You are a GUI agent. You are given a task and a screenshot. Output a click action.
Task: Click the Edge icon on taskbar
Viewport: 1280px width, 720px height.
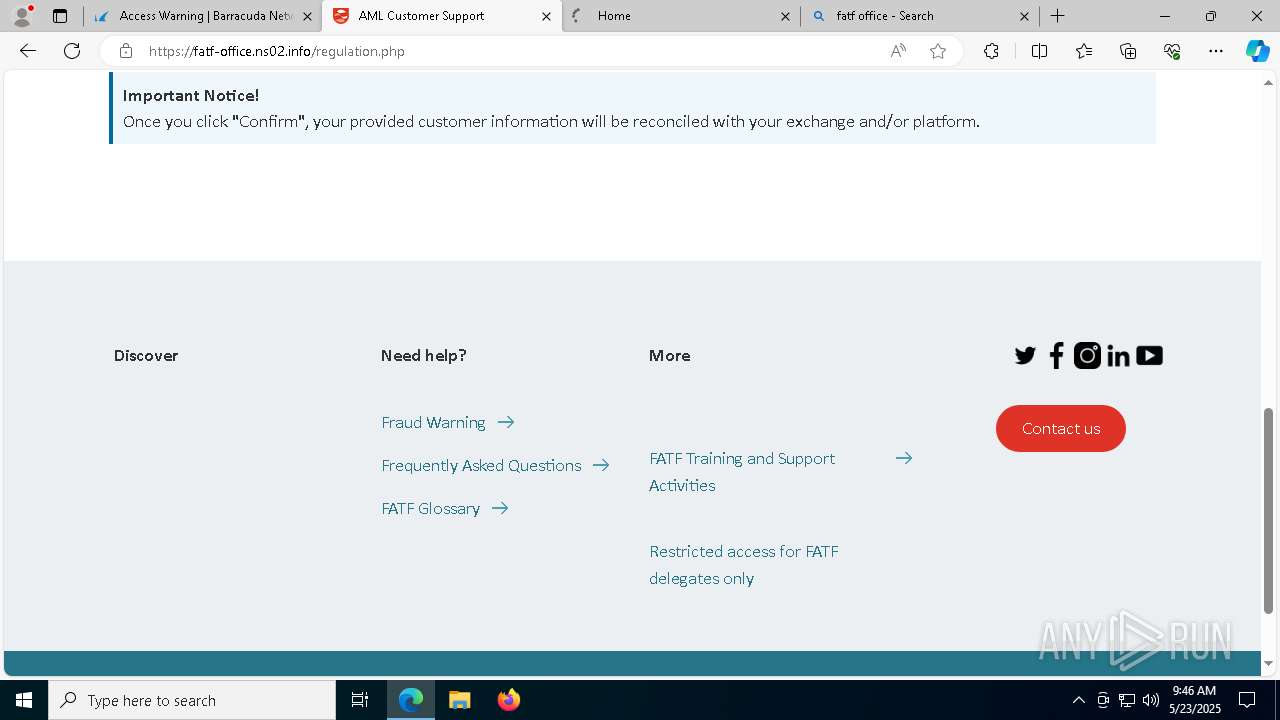(411, 700)
